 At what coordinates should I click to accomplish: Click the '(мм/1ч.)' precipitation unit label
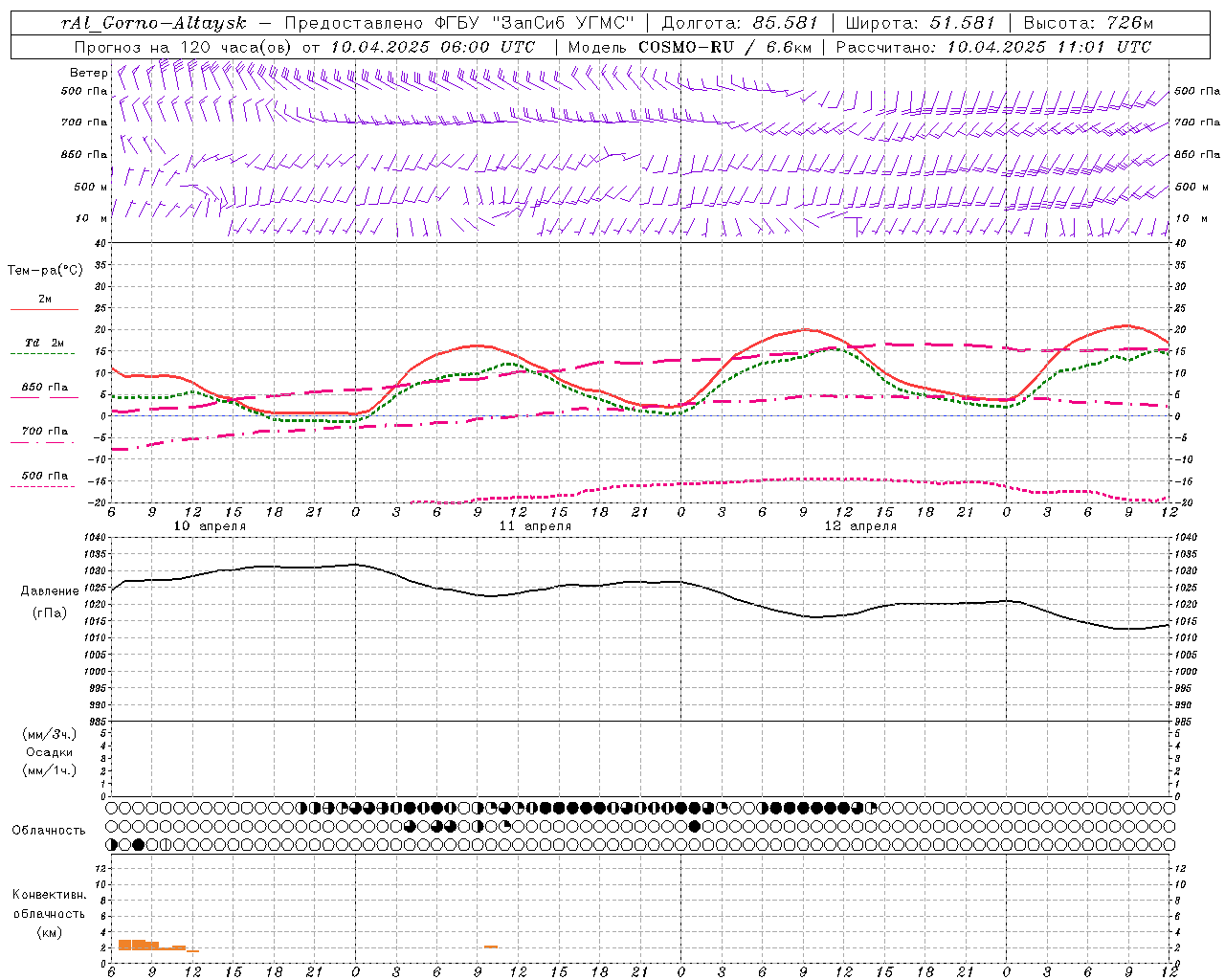[x=50, y=769]
